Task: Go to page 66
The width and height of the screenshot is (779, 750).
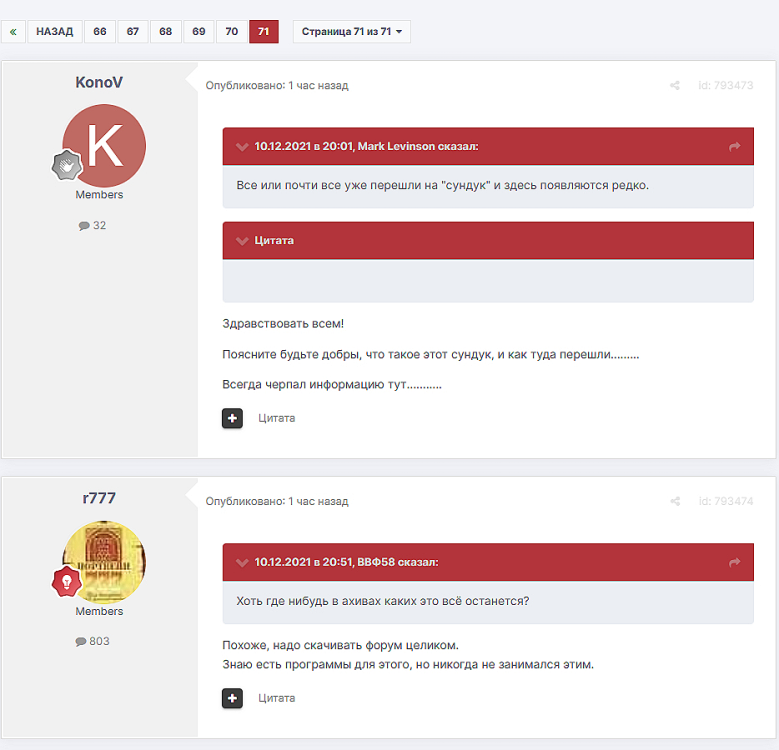Action: coord(99,32)
